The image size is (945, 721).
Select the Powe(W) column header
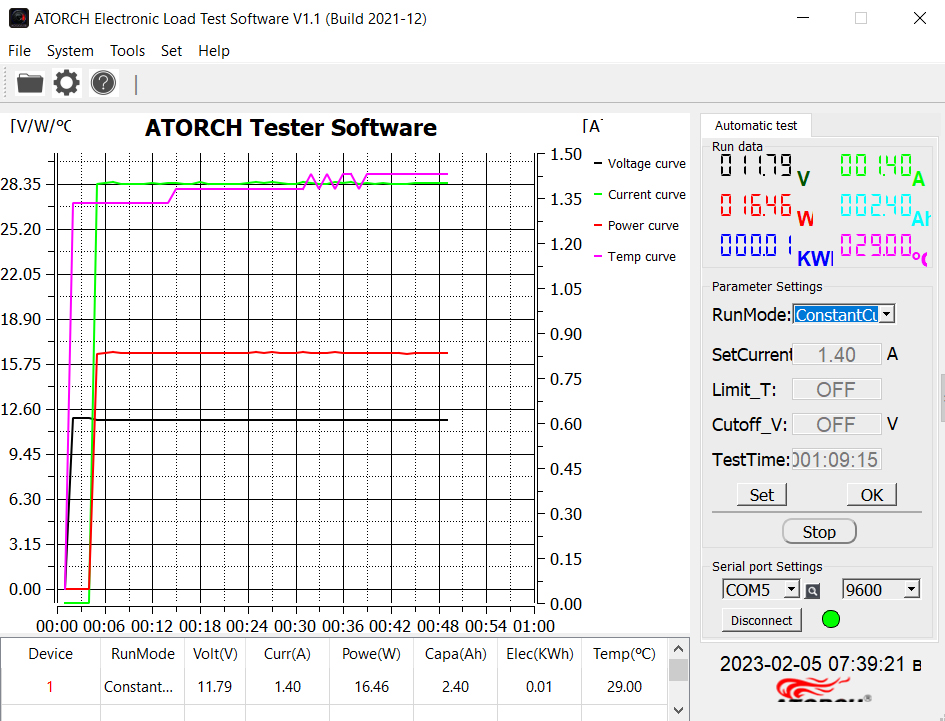point(371,654)
